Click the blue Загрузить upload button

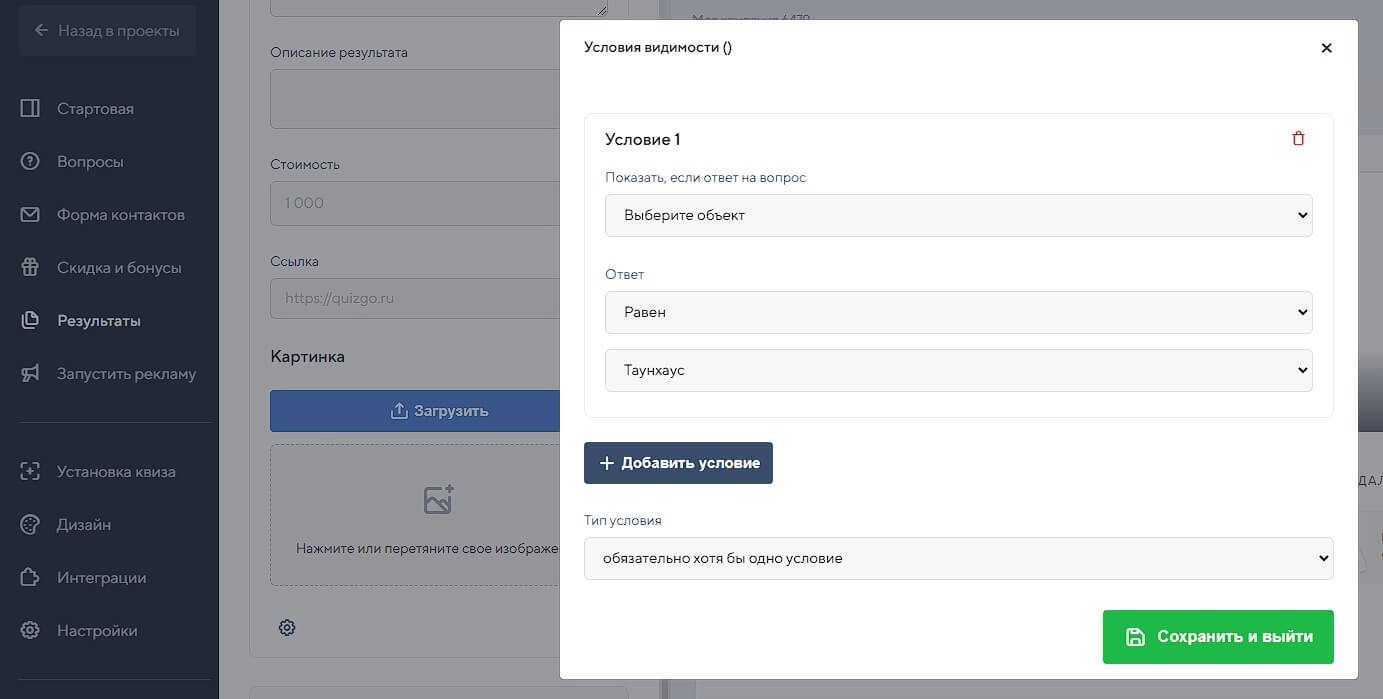click(x=415, y=411)
